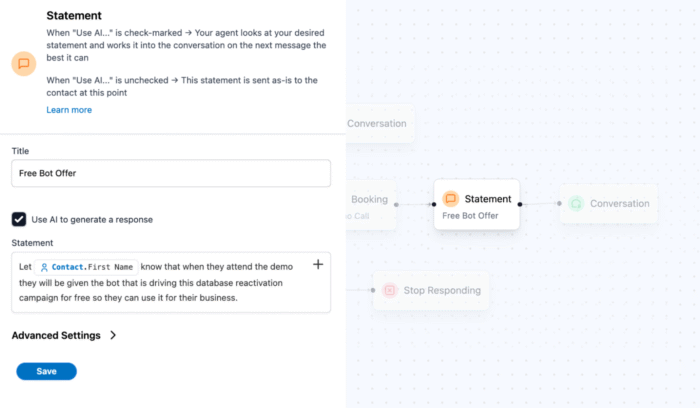Uncheck Use AI to generate a response
700x408 pixels.
[19, 219]
